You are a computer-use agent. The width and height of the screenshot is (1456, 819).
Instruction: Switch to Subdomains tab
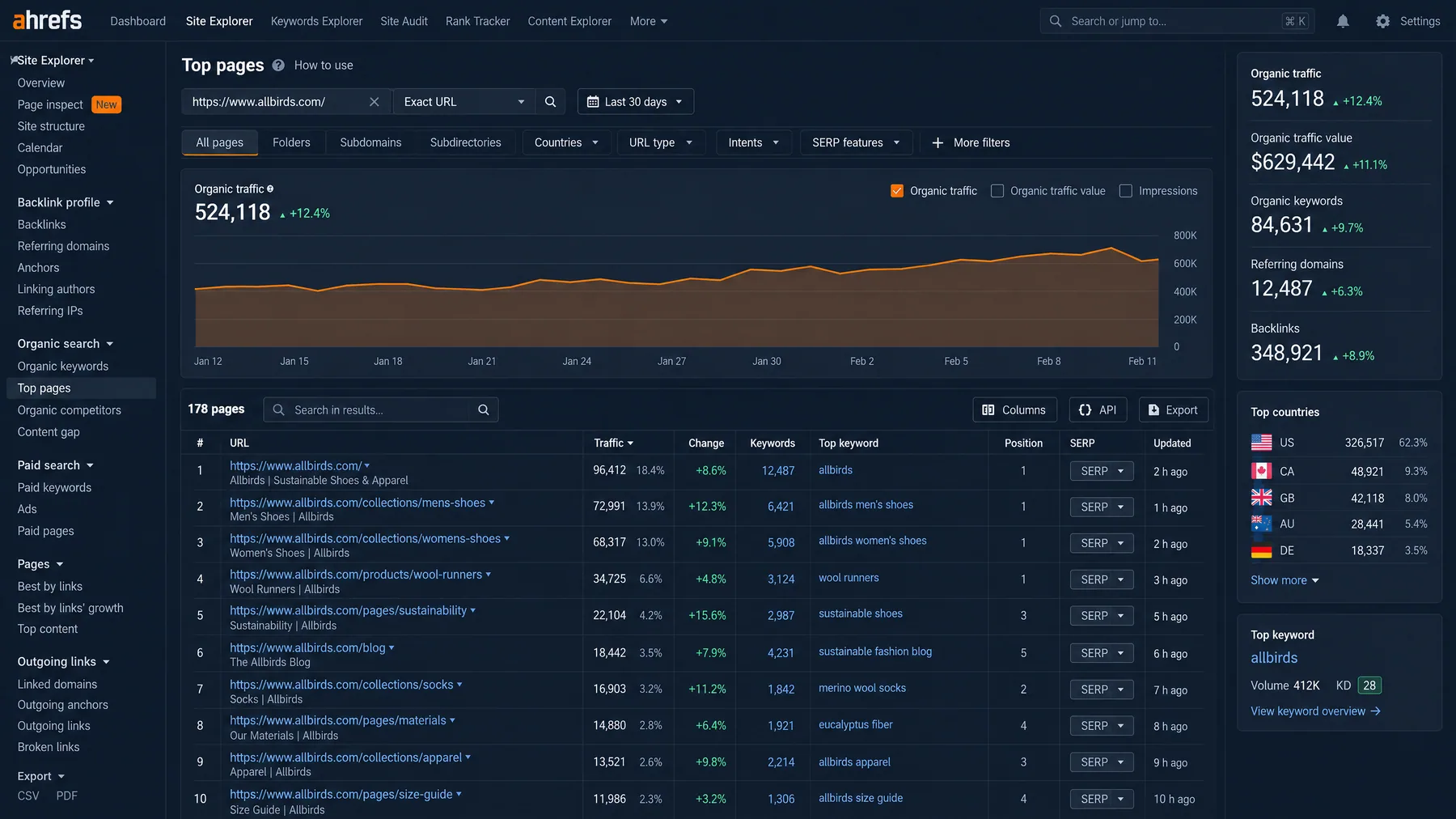click(370, 142)
